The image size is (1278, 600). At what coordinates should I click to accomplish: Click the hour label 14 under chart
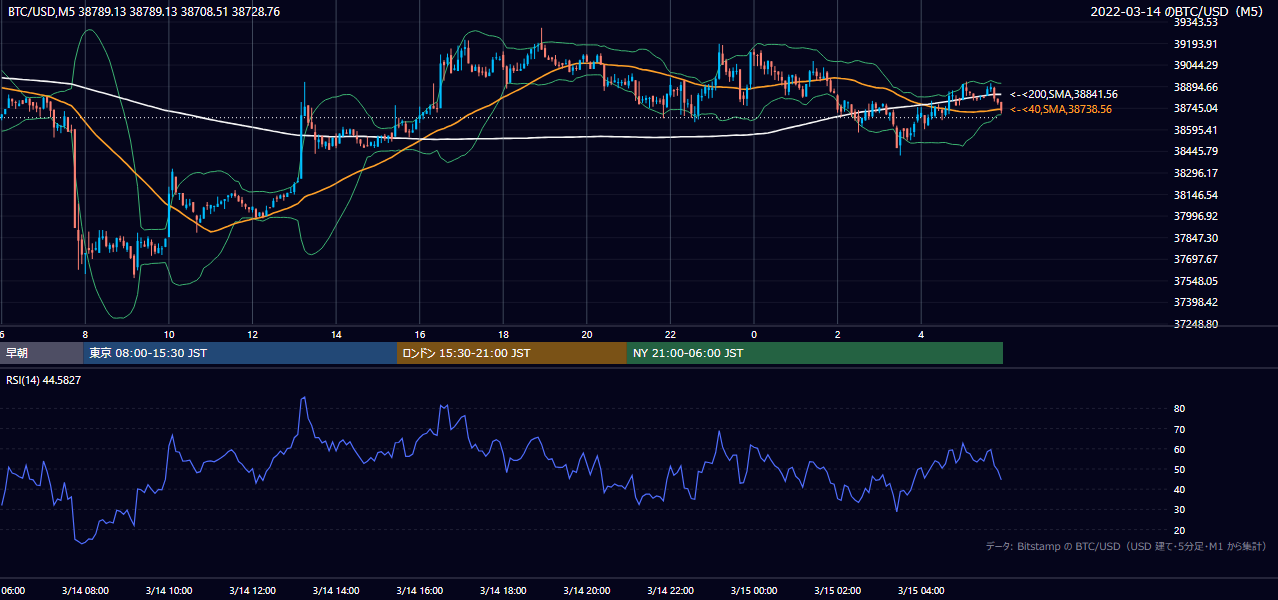[336, 335]
